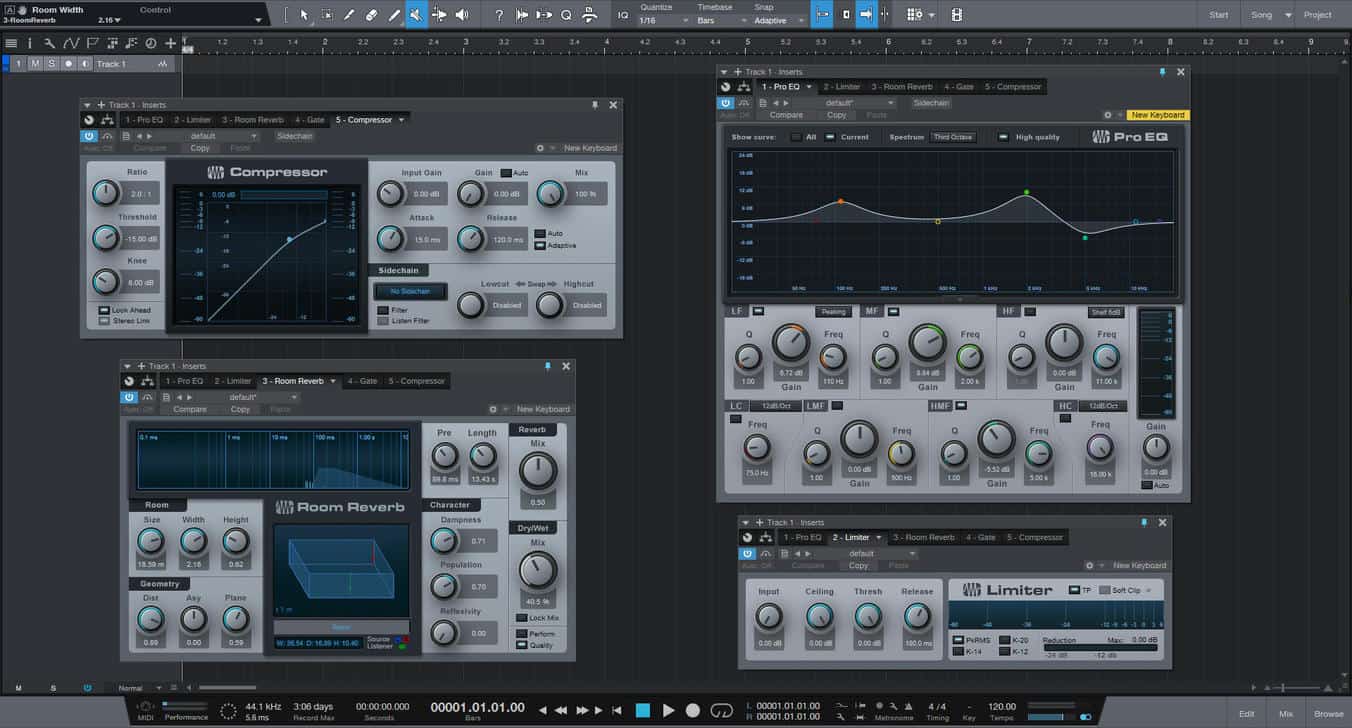Viewport: 1352px width, 728px height.
Task: Arm Track 1 record button
Action: coord(69,64)
